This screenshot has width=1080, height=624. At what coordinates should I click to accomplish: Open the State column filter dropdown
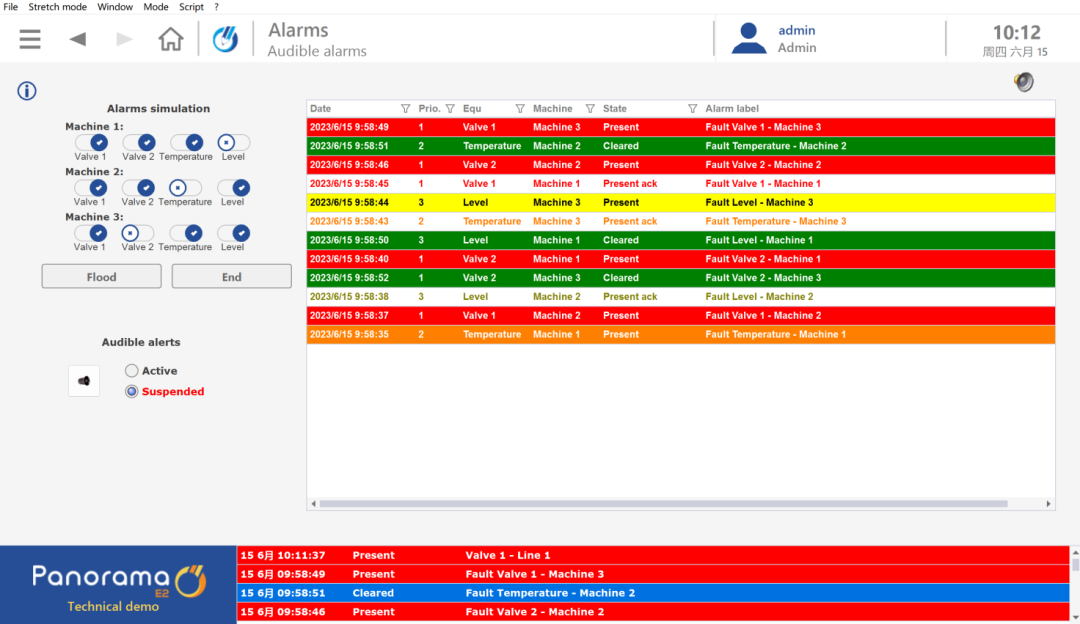pyautogui.click(x=692, y=109)
